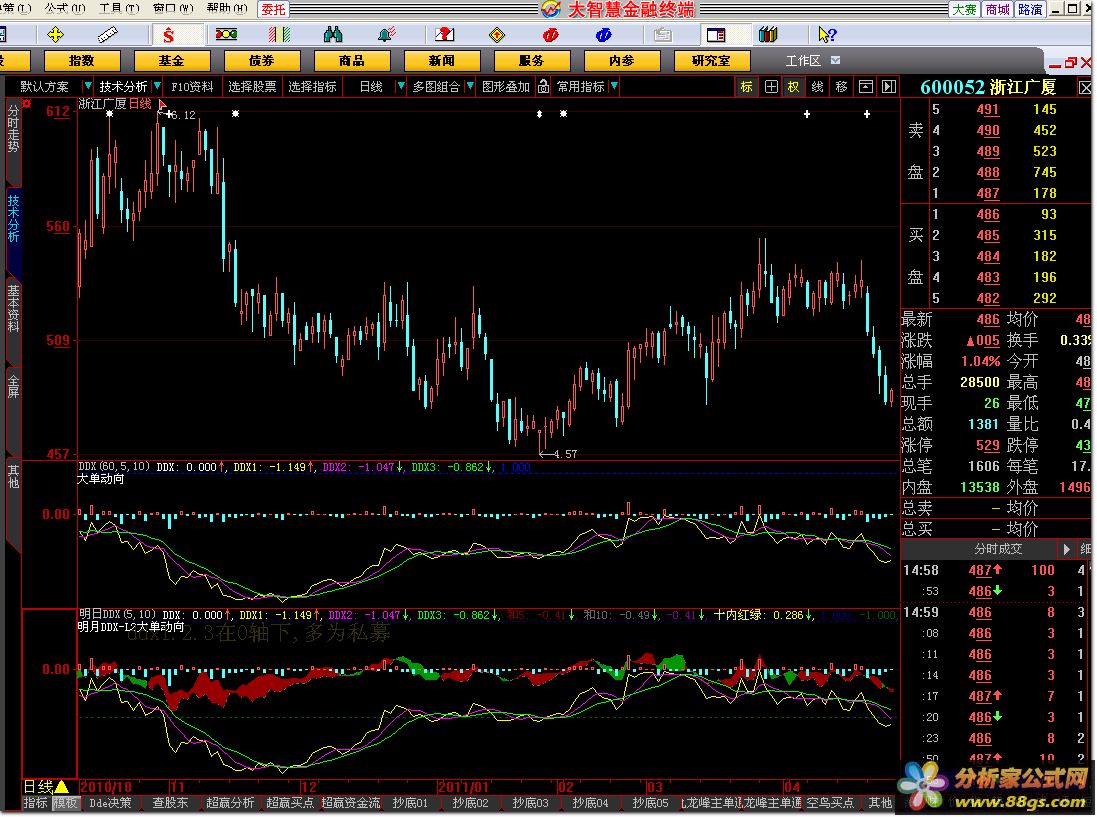Open the binoculars search icon
Image resolution: width=1097 pixels, height=817 pixels.
pos(333,34)
